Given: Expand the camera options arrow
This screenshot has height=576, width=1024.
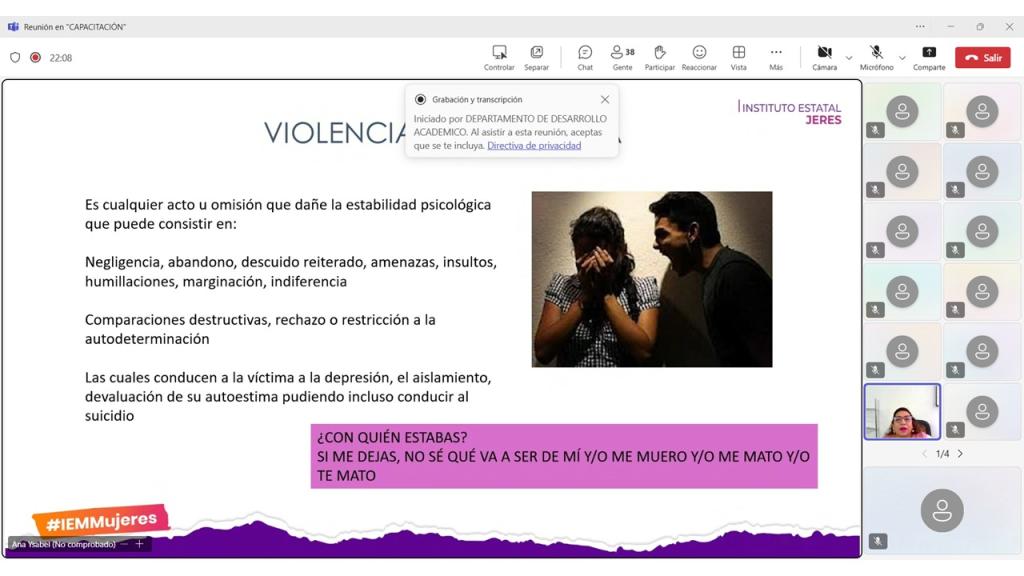Looking at the screenshot, I should pos(849,58).
